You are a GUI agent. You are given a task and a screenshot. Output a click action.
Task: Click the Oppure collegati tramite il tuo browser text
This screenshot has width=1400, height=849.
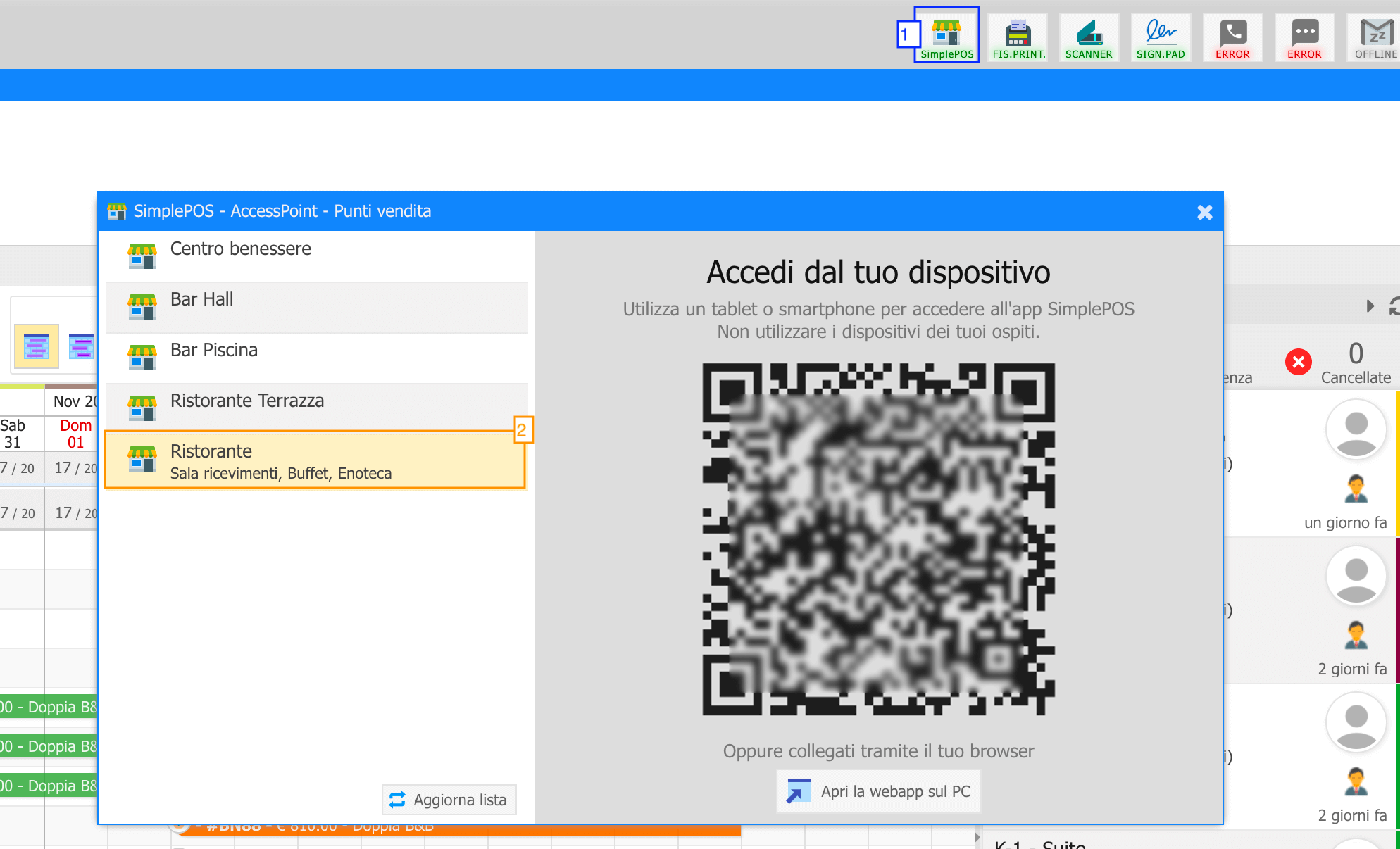878,751
